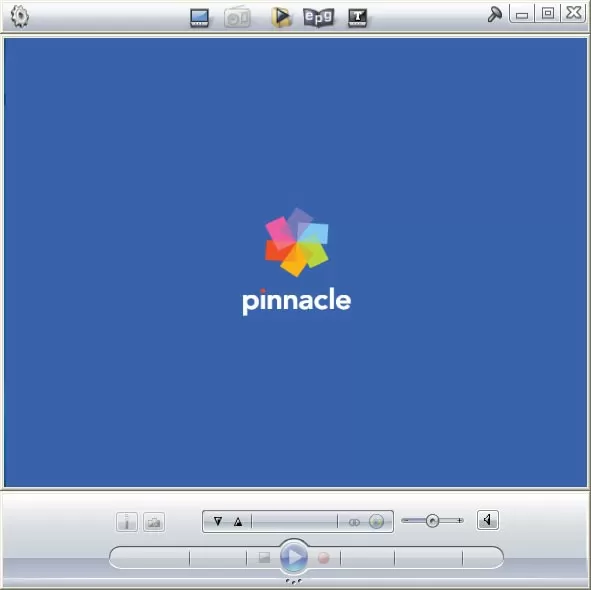The height and width of the screenshot is (590, 591).
Task: Click the round green button in the channel bar
Action: [x=376, y=522]
